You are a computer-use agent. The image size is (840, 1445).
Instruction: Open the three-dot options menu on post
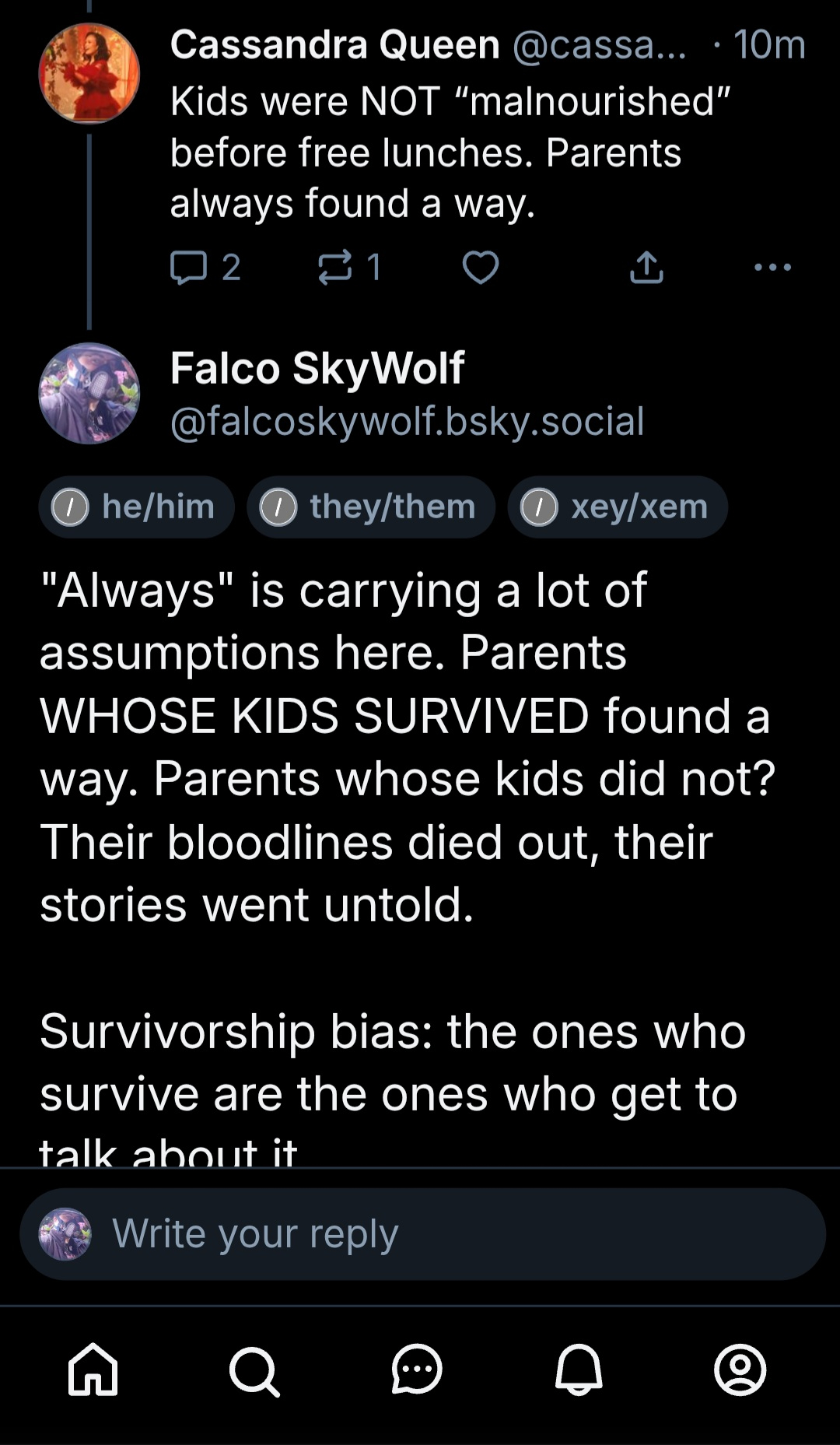[772, 268]
